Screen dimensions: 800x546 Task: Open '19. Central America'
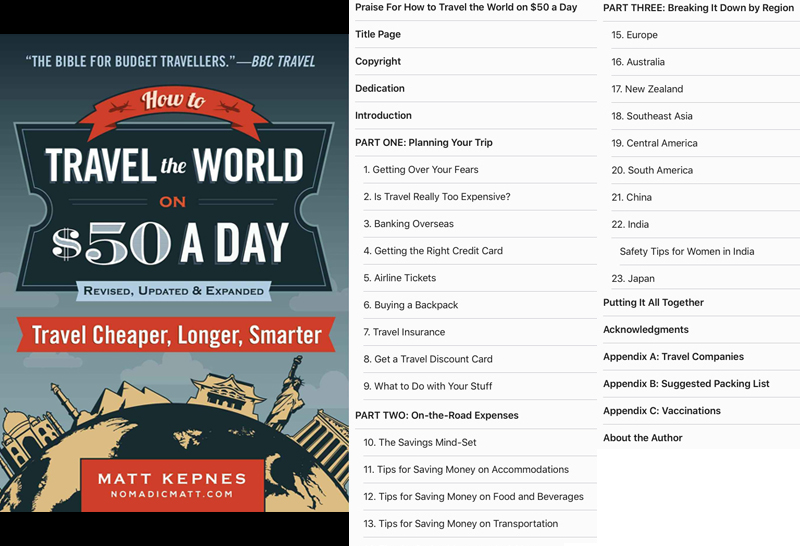coord(706,143)
